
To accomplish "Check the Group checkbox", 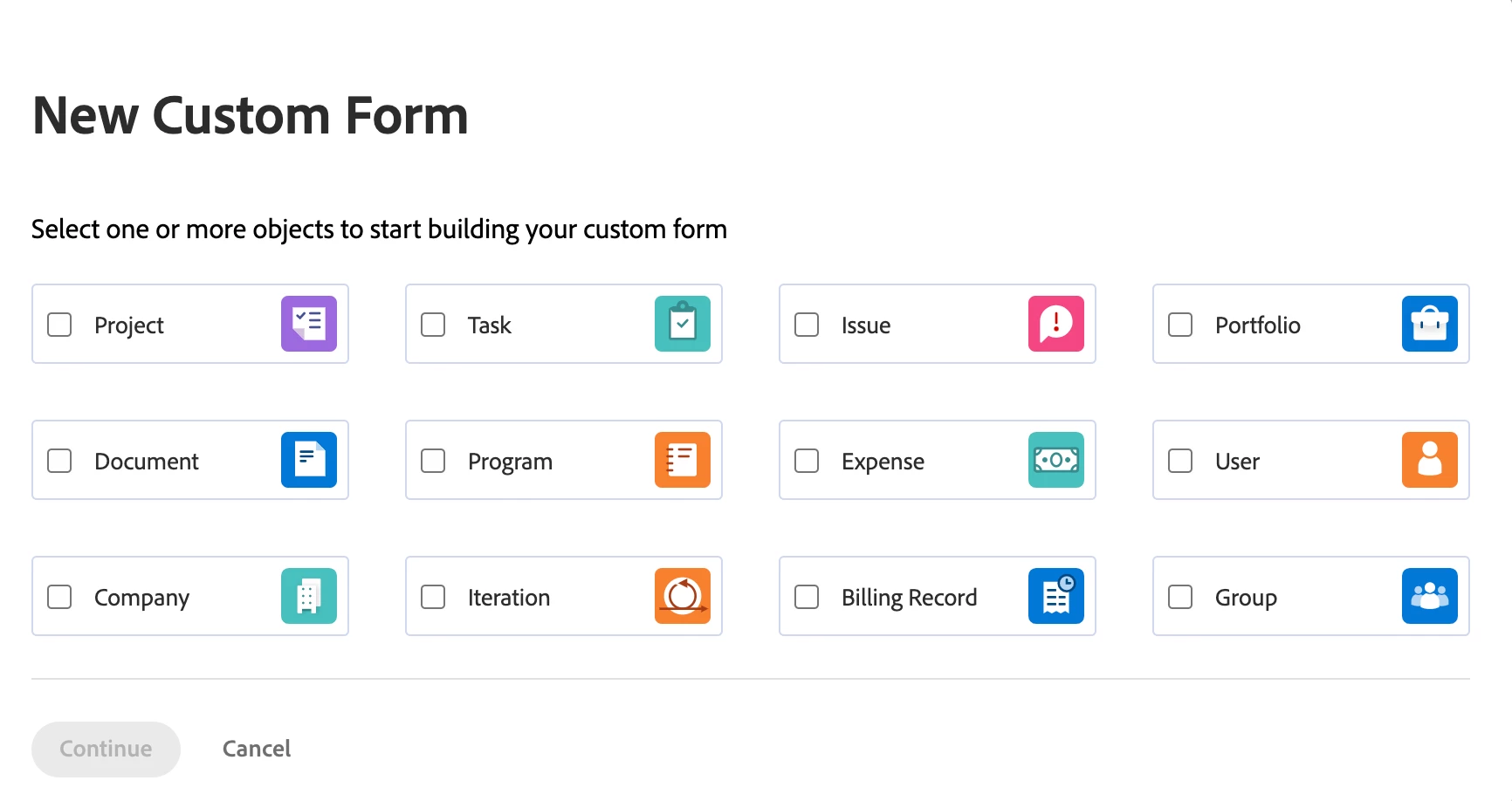I will pyautogui.click(x=1180, y=597).
